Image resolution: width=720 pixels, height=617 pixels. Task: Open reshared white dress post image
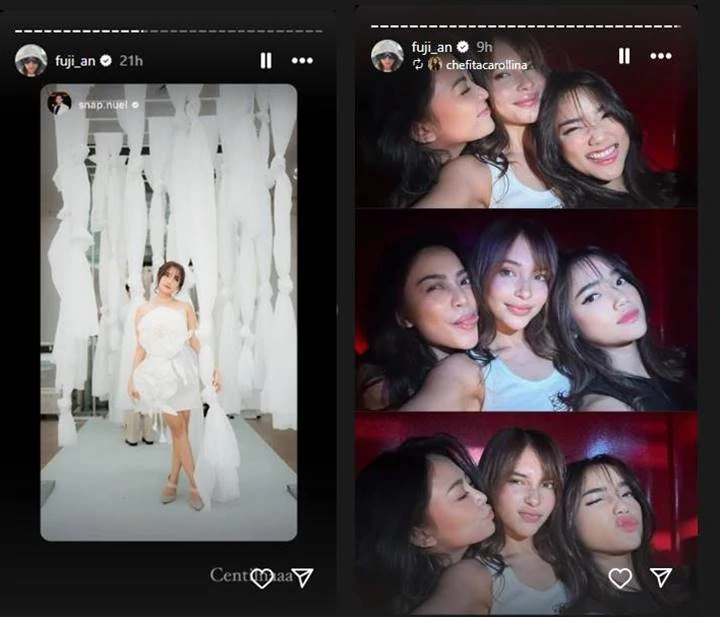[x=169, y=312]
